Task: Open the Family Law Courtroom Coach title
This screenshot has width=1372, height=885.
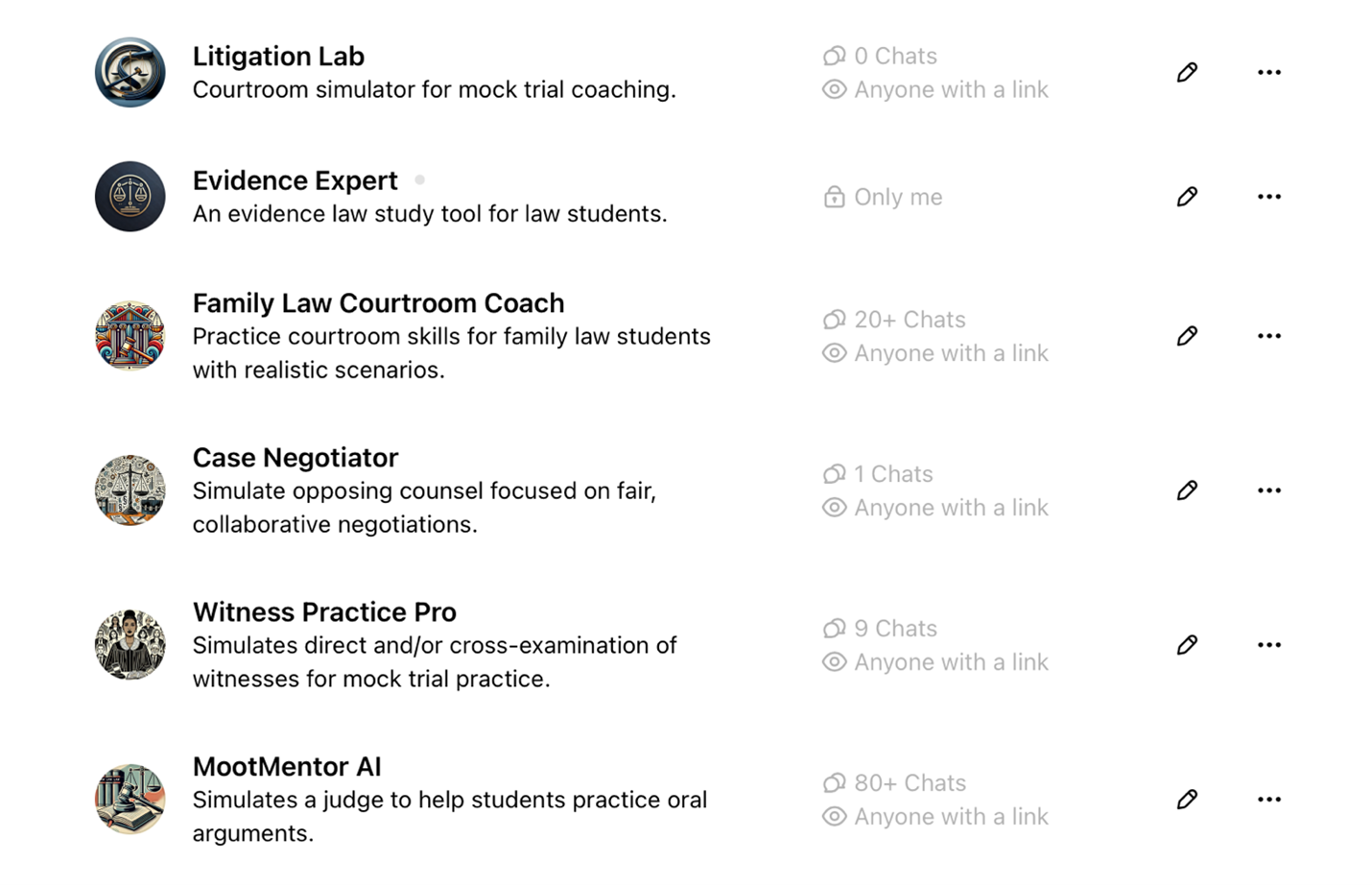Action: tap(378, 303)
